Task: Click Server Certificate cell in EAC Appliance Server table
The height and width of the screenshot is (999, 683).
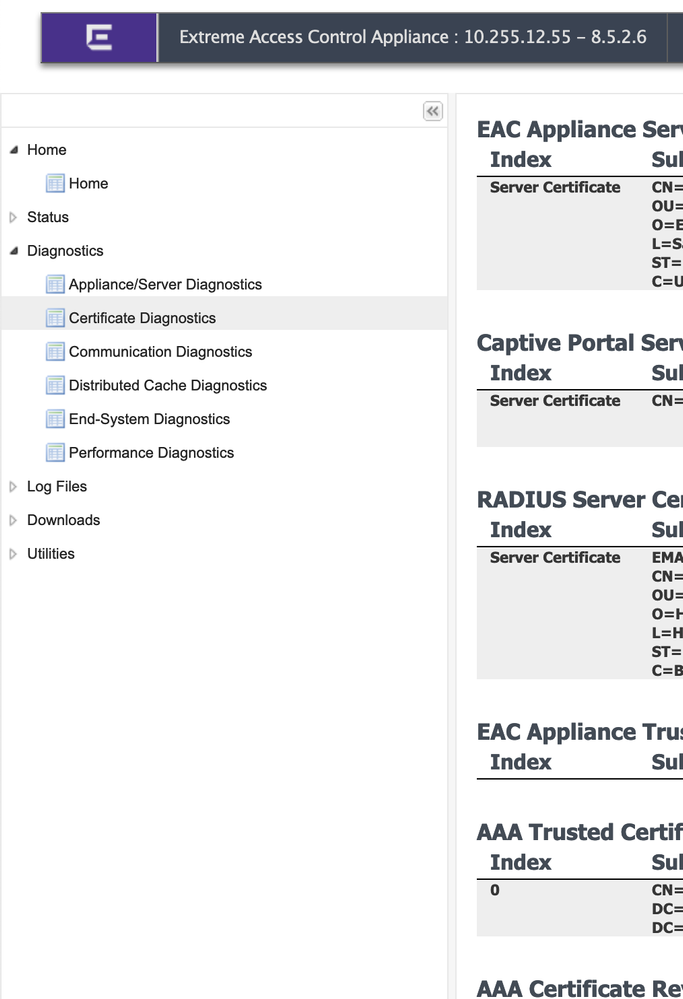Action: click(555, 187)
